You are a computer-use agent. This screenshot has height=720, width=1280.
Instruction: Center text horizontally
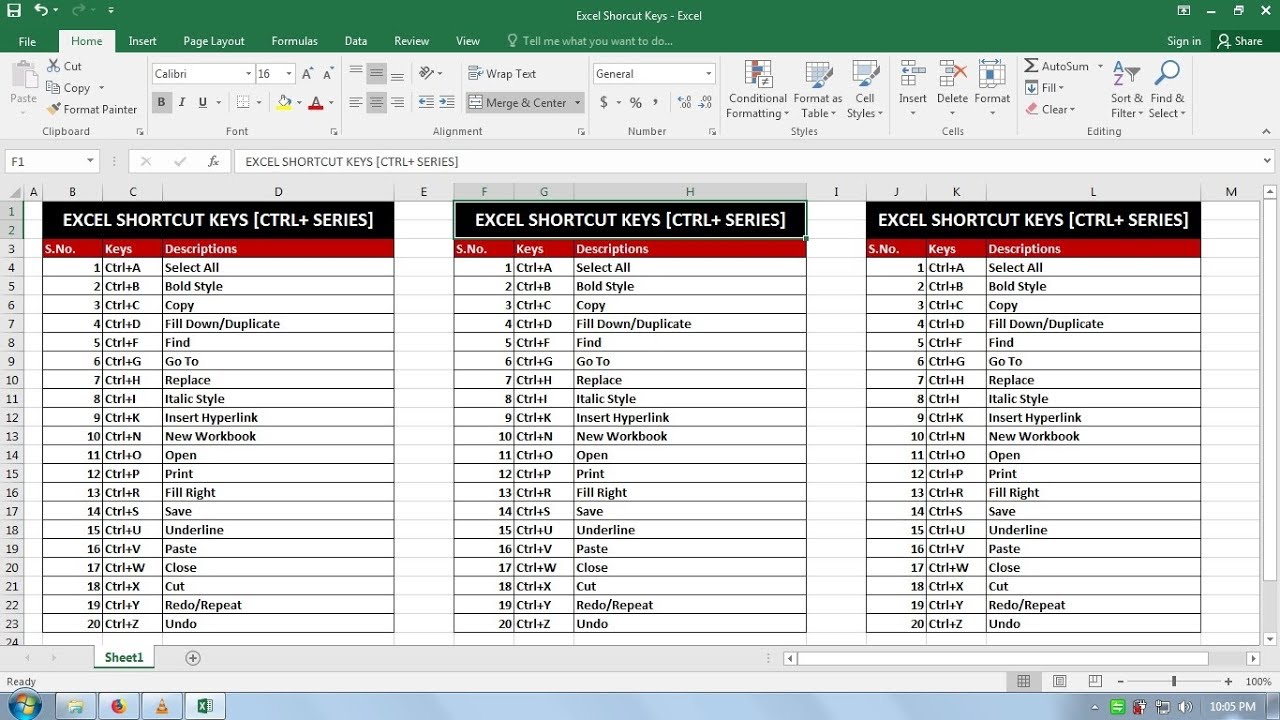[x=377, y=102]
